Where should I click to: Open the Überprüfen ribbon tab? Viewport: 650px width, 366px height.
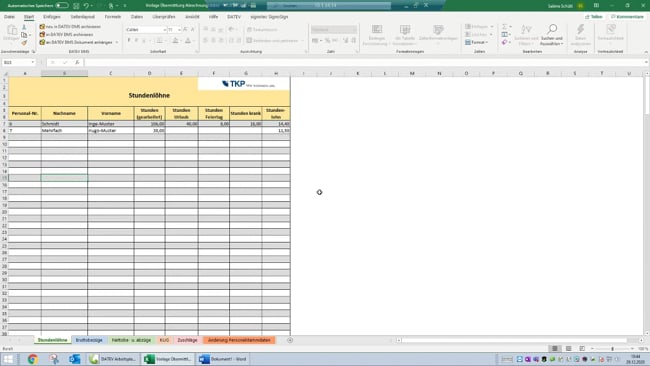pos(164,17)
